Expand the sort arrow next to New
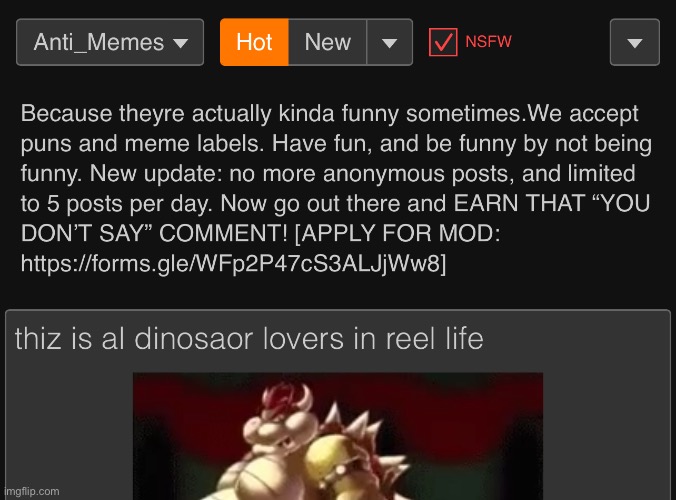Viewport: 676px width, 500px height. point(389,42)
